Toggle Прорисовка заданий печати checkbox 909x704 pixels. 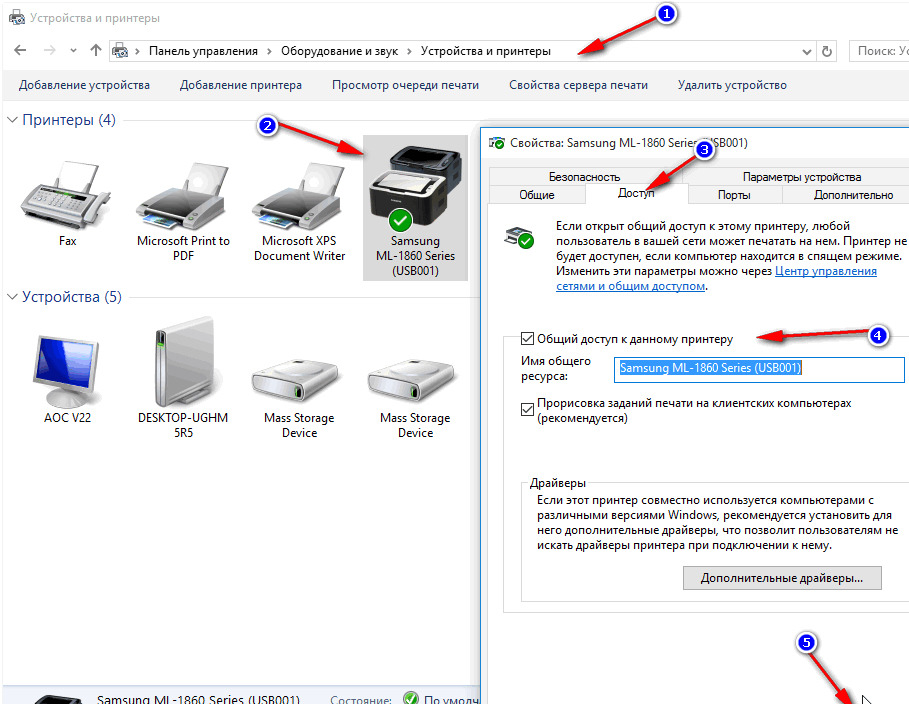click(x=527, y=409)
